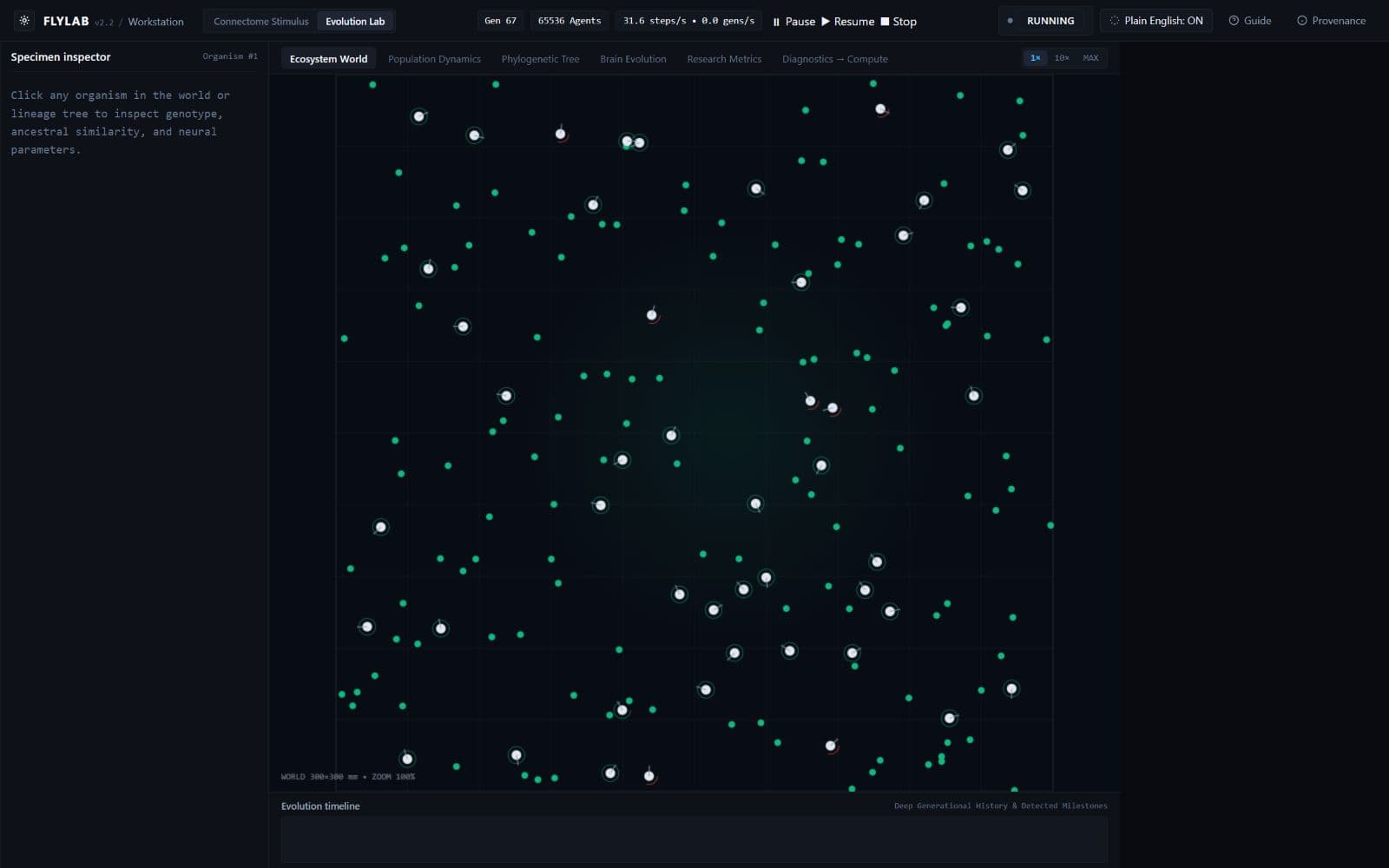
Task: Set simulation speed to 10x
Action: [x=1062, y=58]
